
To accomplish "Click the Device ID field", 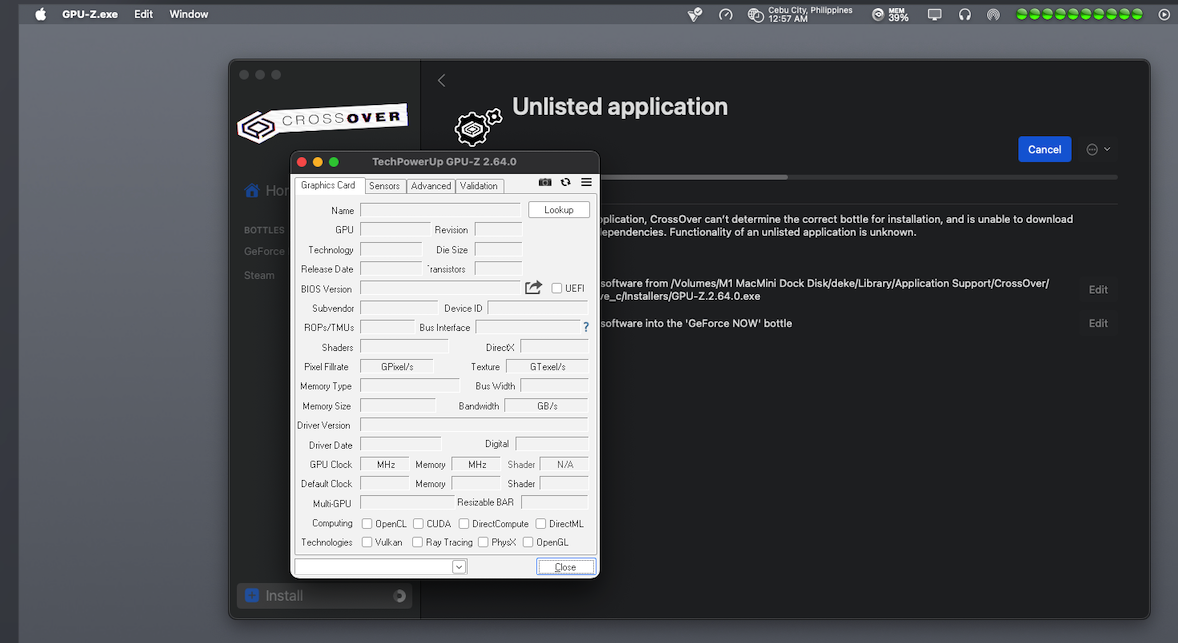I will point(538,307).
